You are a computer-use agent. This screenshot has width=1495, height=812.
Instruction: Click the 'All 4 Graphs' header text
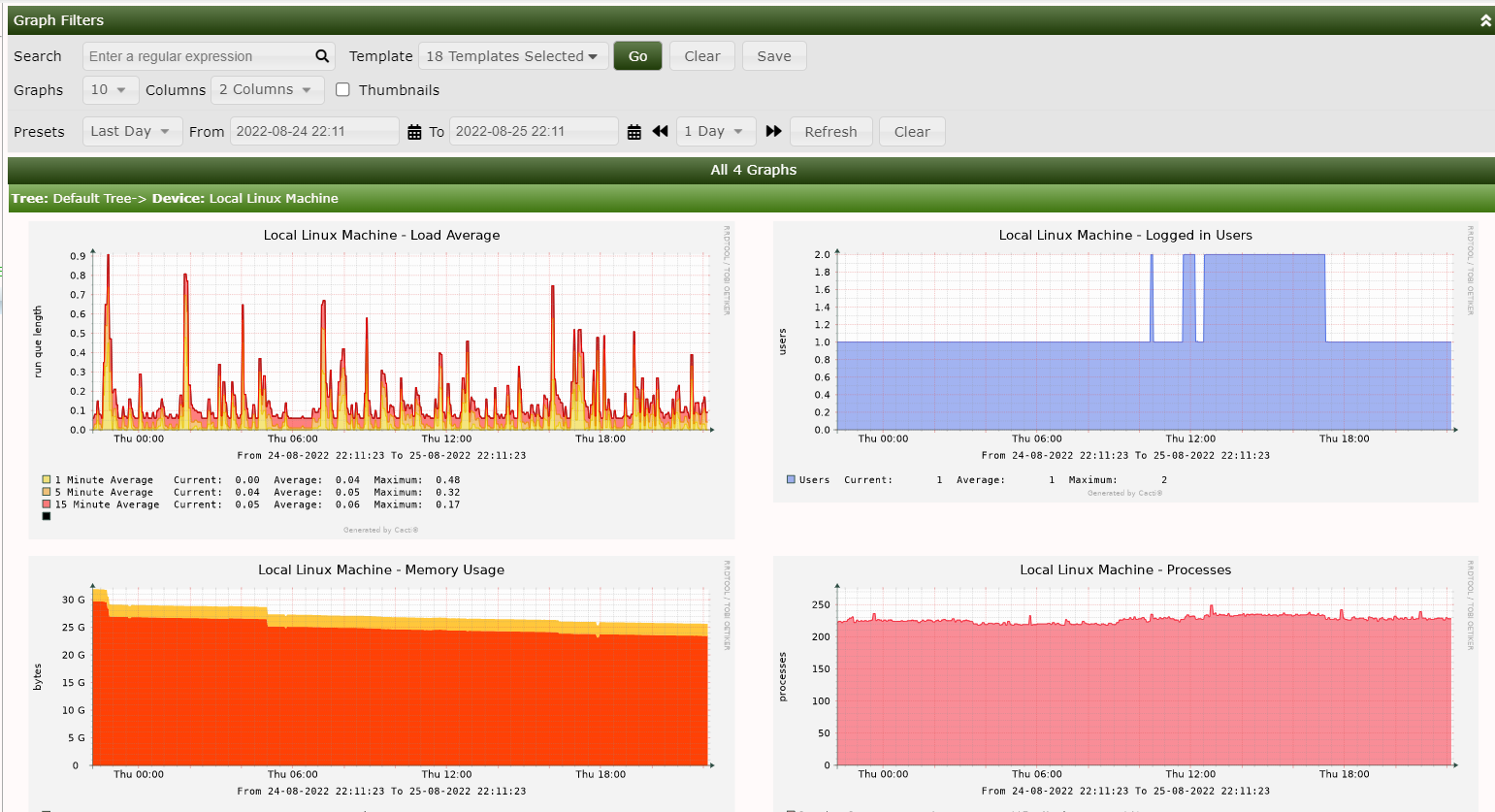point(754,170)
